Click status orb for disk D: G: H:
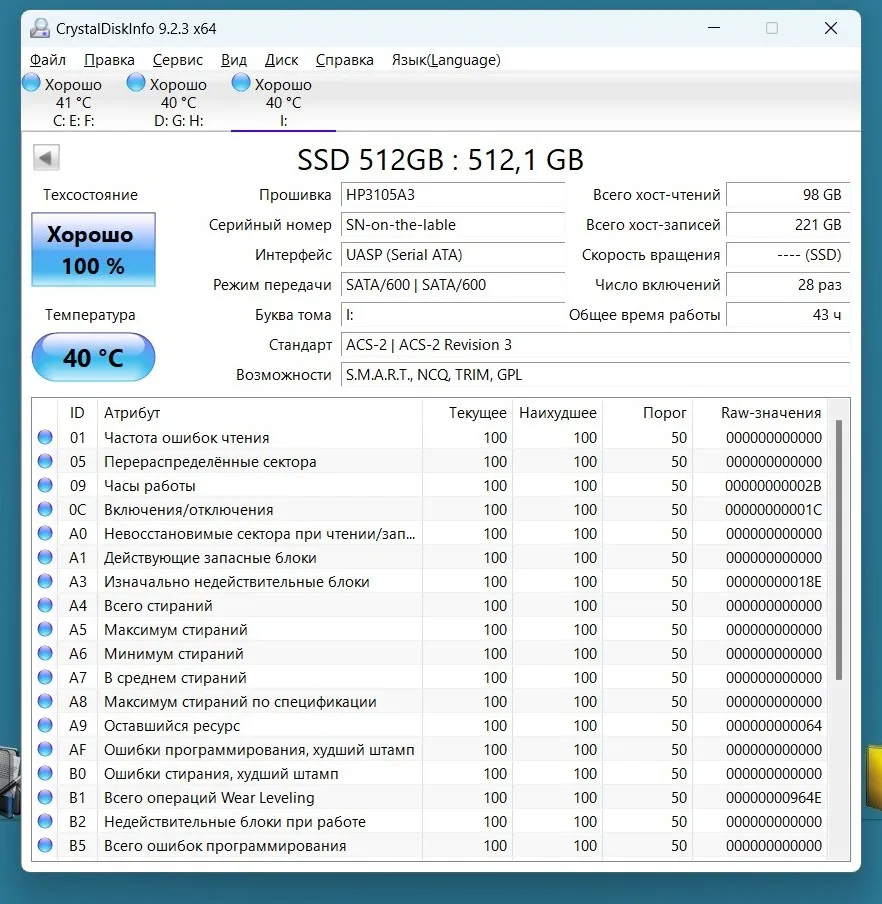Viewport: 882px width, 904px height. pos(136,84)
